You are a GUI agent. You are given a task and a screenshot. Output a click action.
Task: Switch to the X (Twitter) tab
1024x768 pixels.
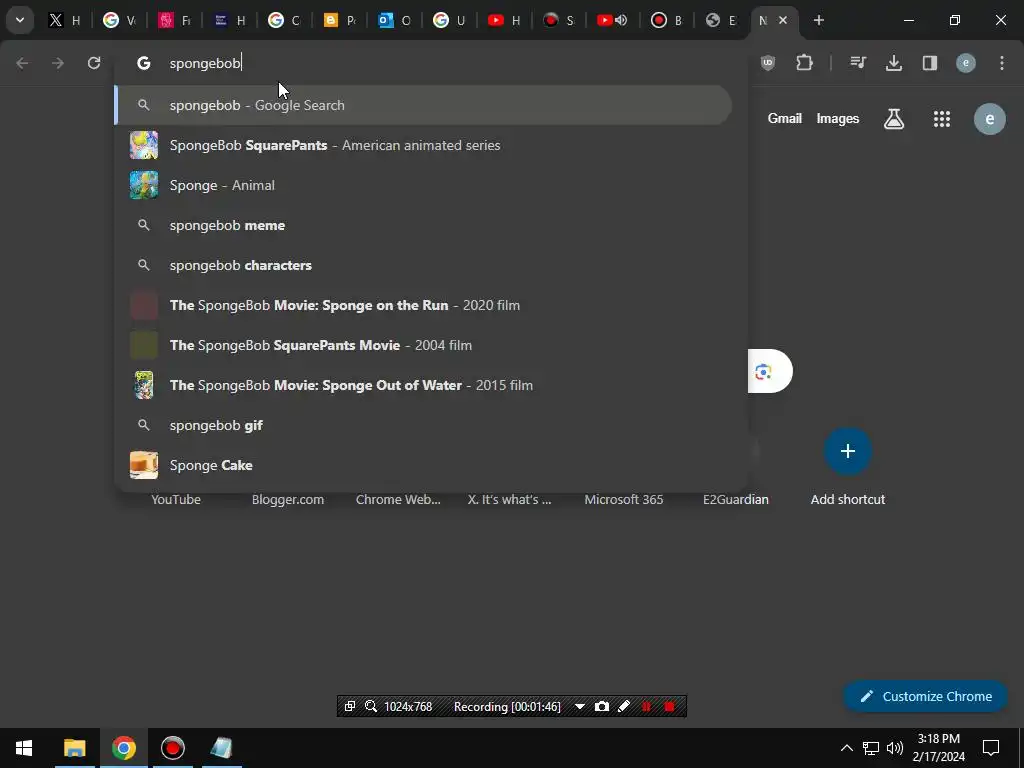(65, 20)
